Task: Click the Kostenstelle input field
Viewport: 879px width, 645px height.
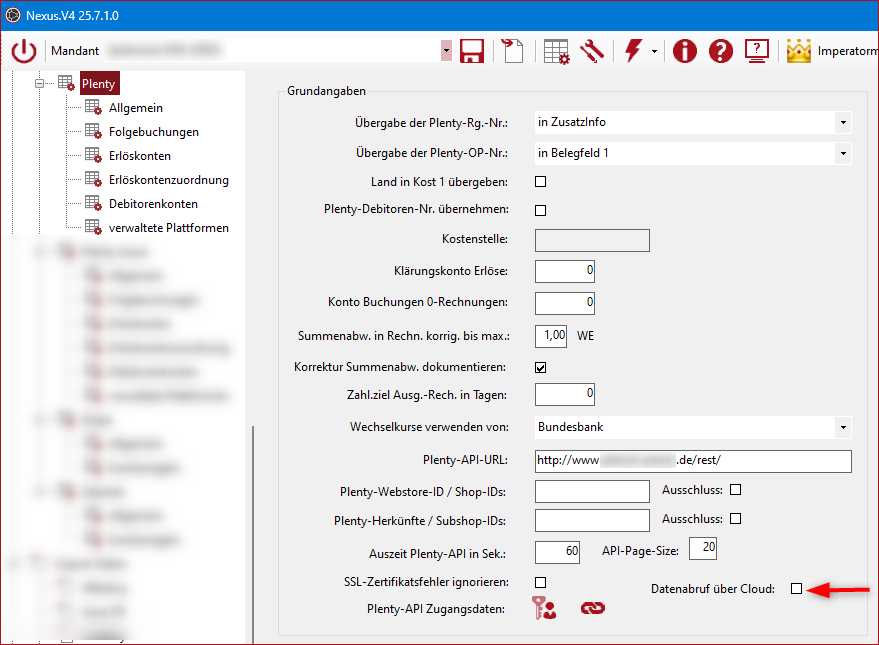Action: [592, 240]
